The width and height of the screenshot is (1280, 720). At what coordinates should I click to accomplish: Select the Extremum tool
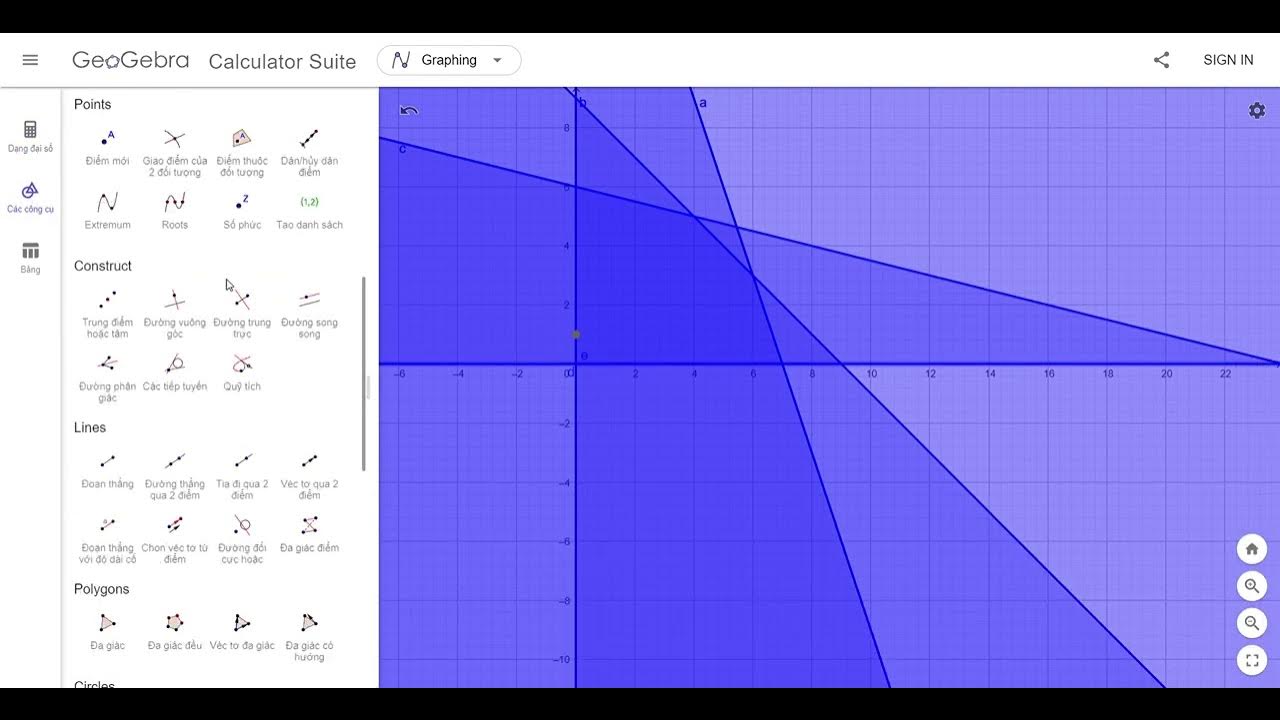pos(107,211)
